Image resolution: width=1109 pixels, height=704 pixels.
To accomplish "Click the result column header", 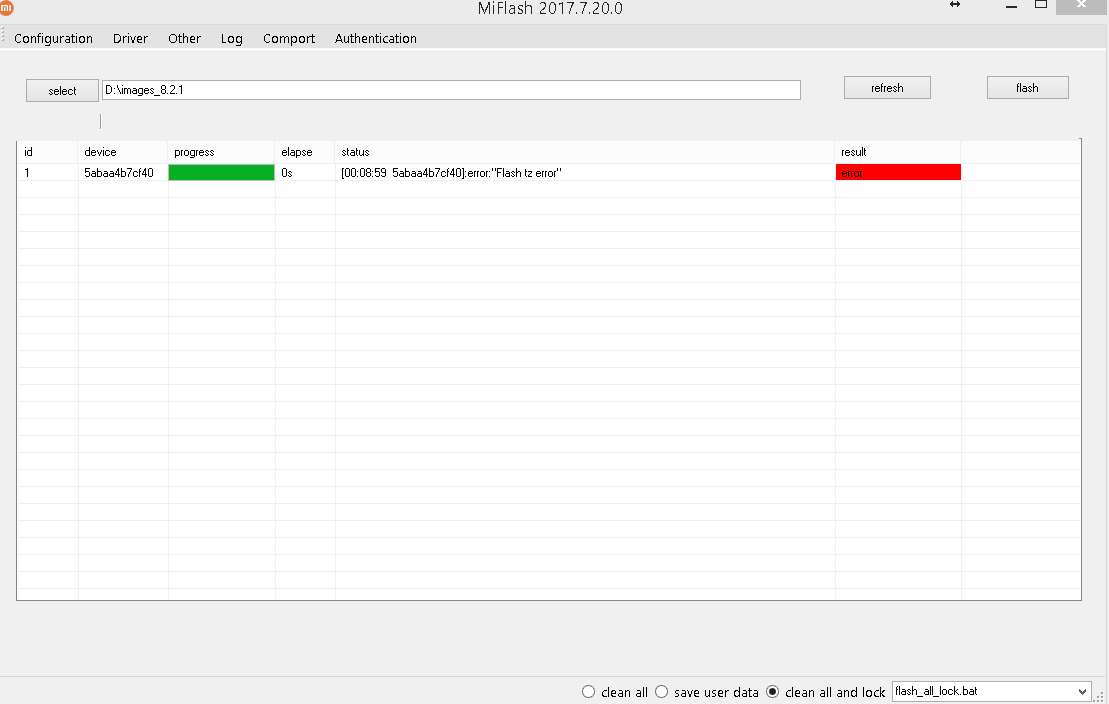I will pyautogui.click(x=898, y=152).
